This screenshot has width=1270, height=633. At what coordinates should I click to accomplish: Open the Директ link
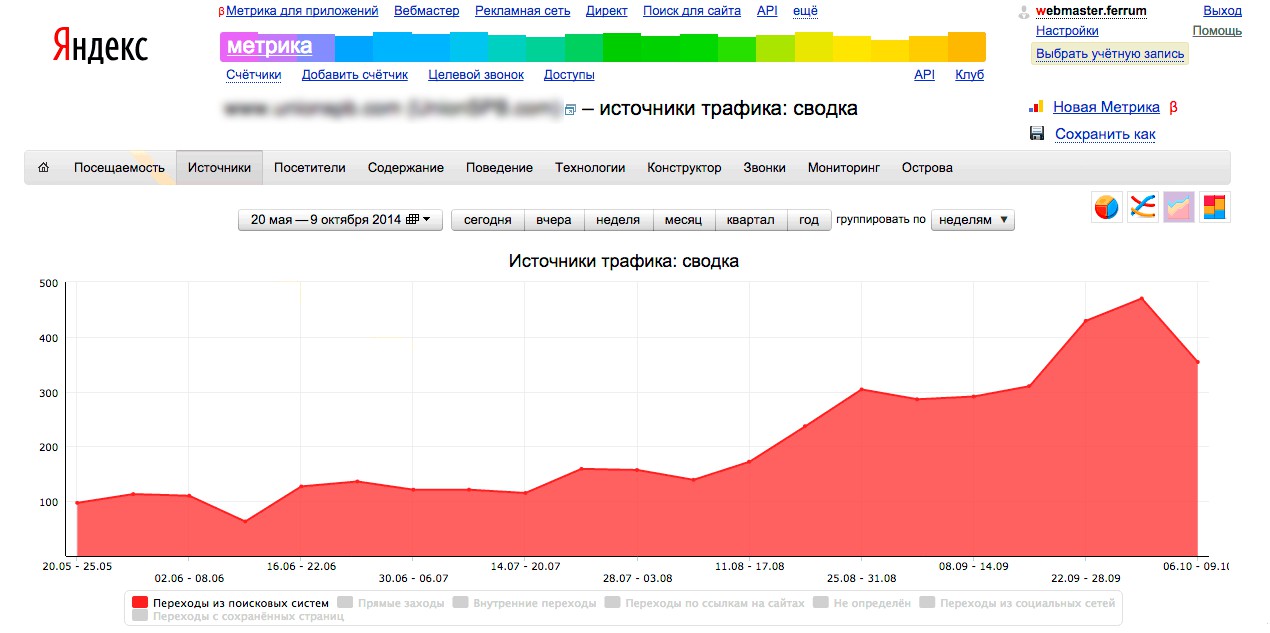tap(607, 11)
